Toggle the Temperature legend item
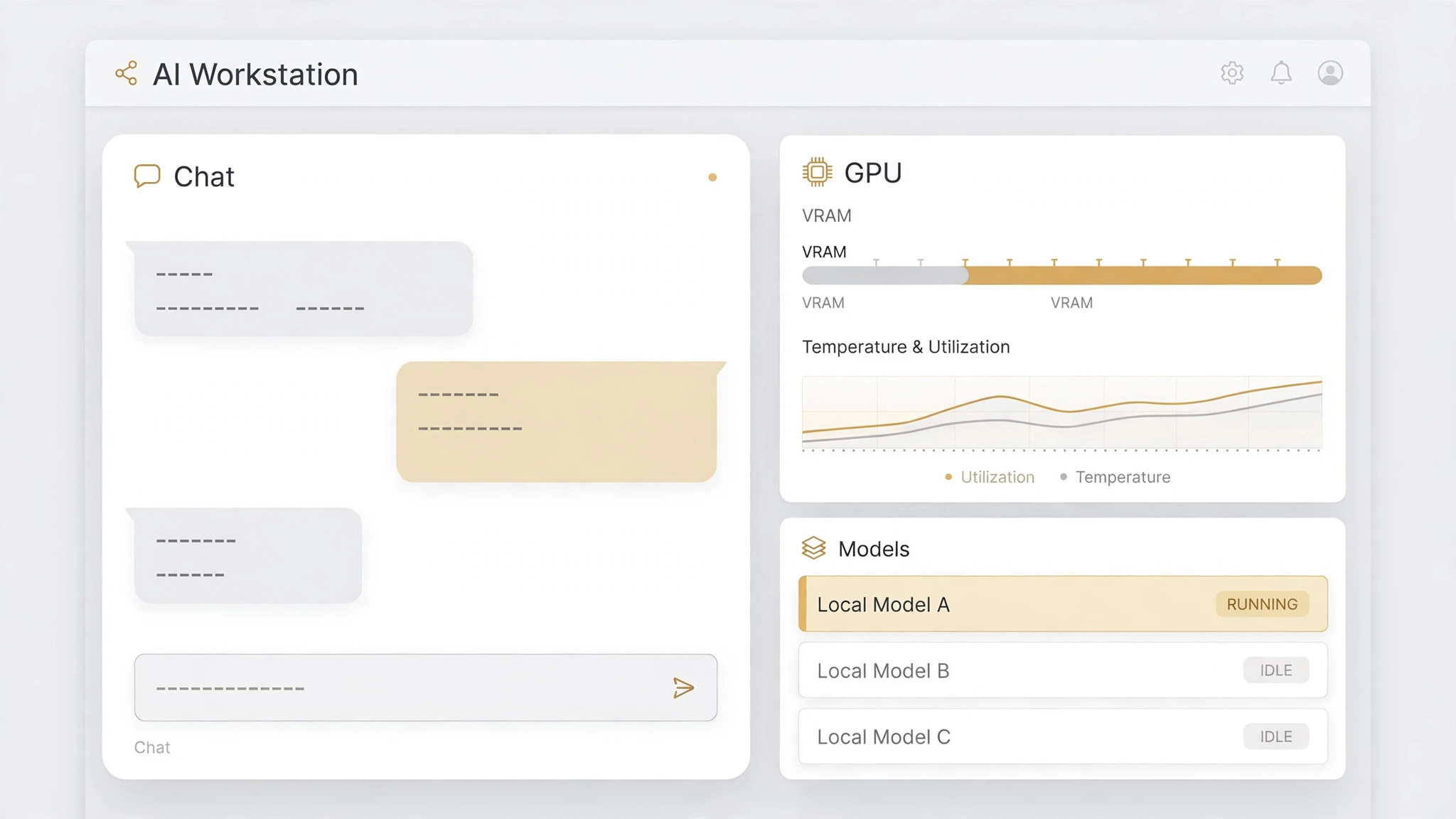The height and width of the screenshot is (819, 1456). tap(1115, 477)
